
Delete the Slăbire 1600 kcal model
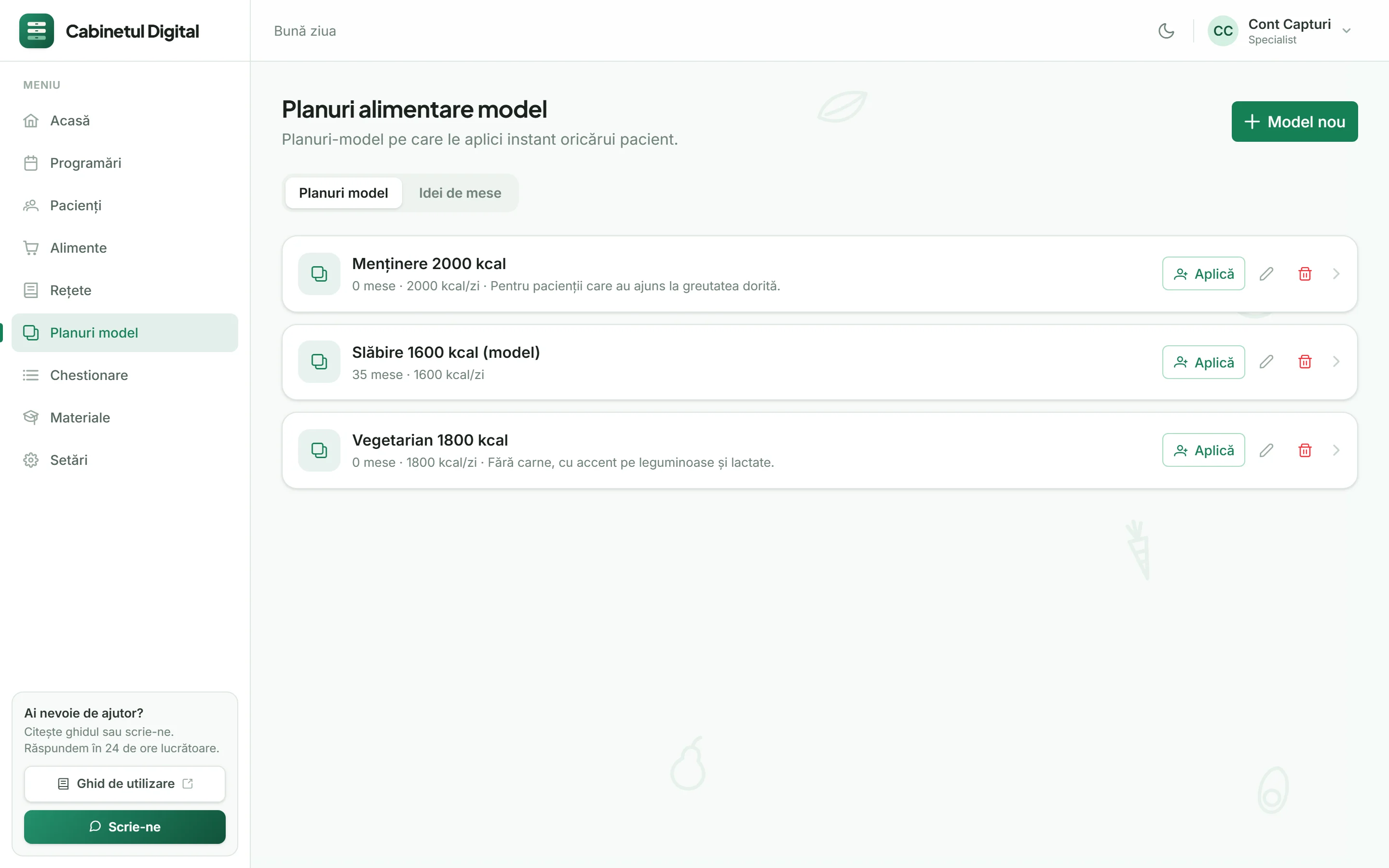[1305, 362]
